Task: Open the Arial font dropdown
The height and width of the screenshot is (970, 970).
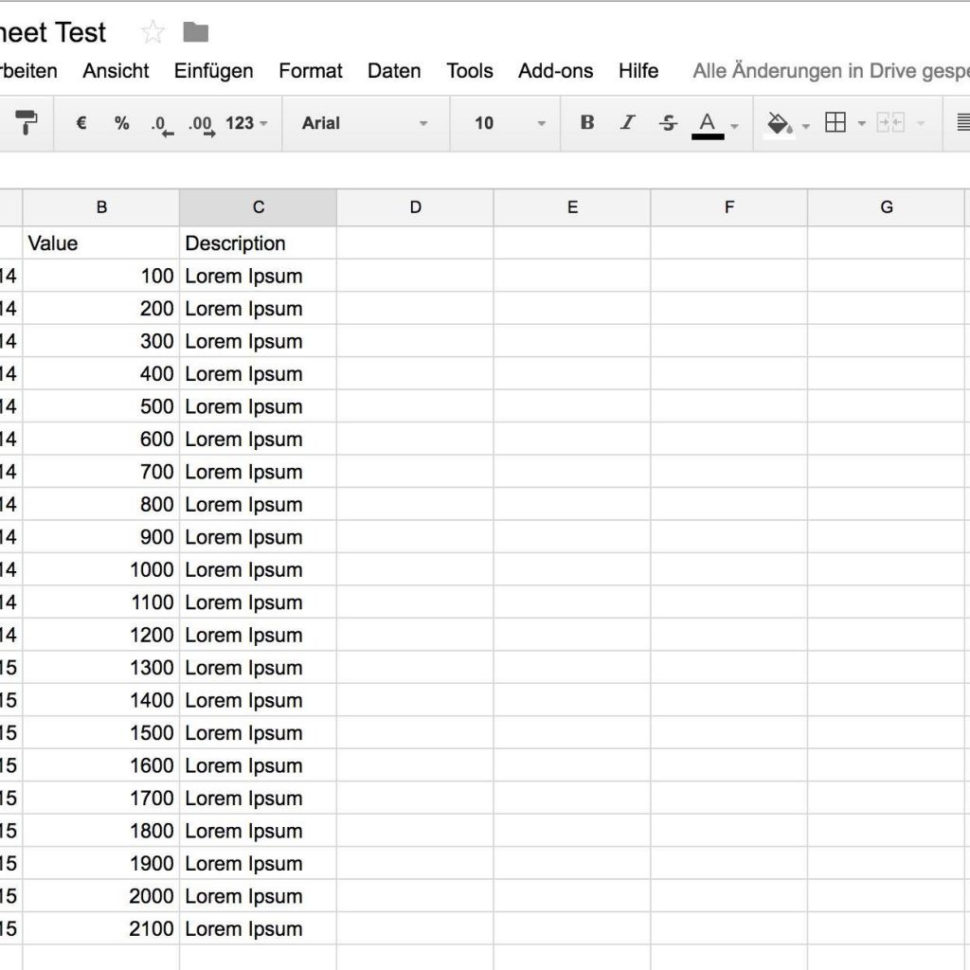Action: (365, 123)
